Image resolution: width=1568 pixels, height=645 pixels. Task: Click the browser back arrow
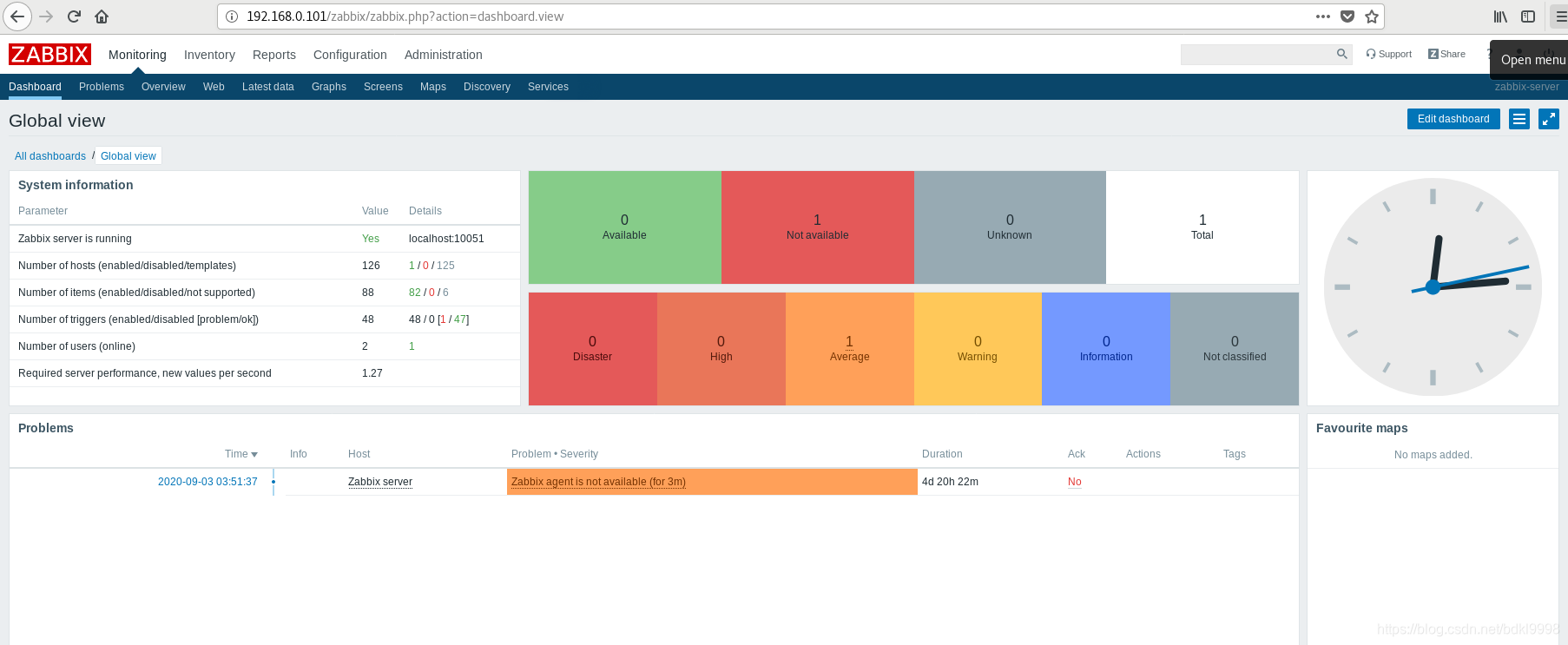pyautogui.click(x=17, y=16)
